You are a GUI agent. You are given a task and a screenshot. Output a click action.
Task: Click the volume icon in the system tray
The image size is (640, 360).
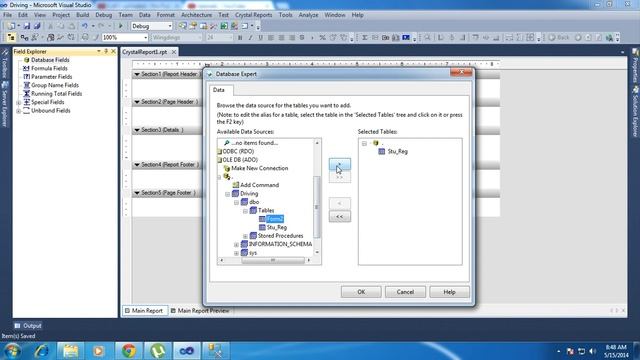tap(592, 351)
